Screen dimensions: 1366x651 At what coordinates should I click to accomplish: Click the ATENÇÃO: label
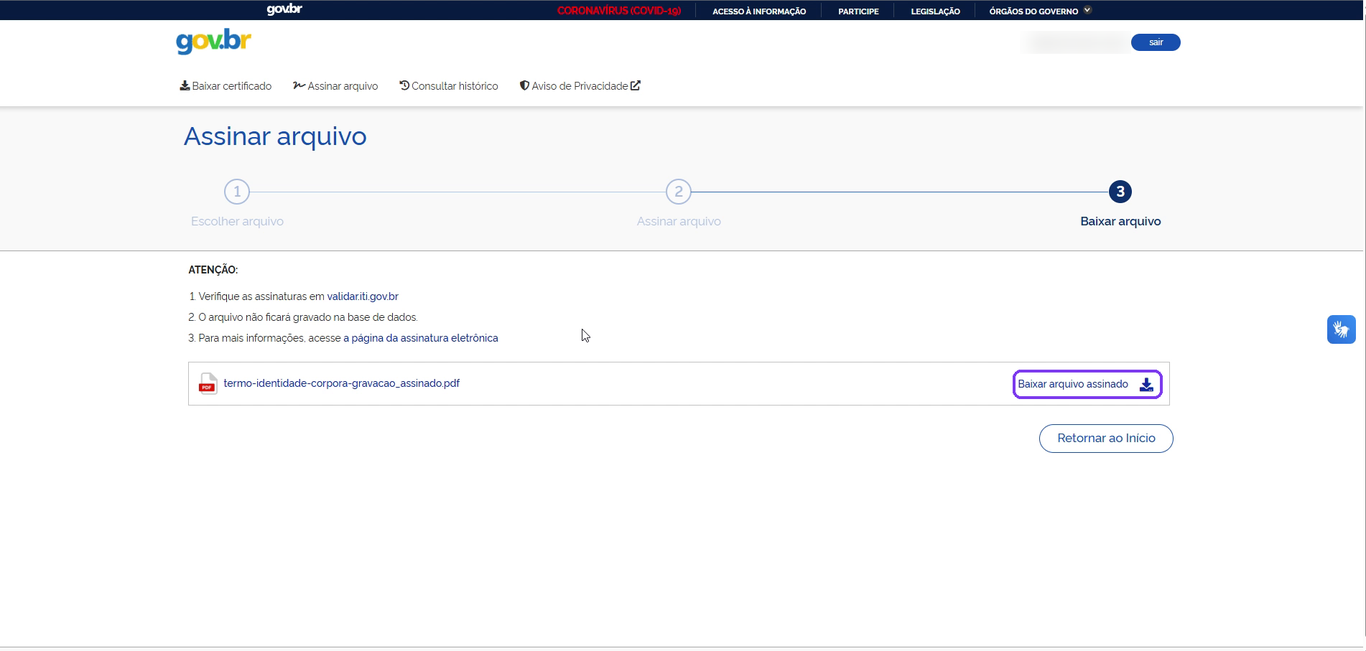(x=213, y=270)
